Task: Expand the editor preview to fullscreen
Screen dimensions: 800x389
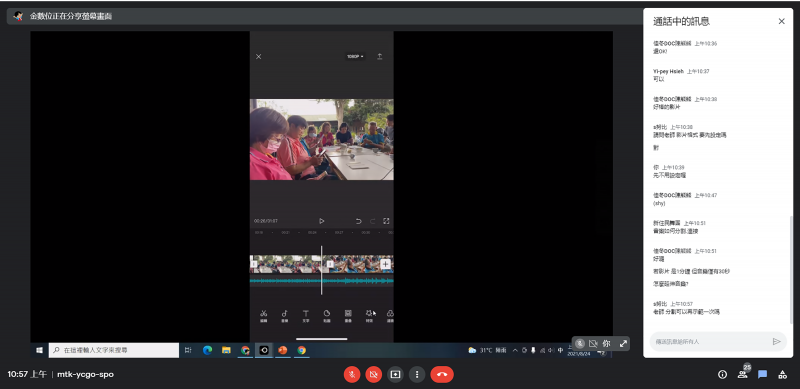Action: click(386, 221)
